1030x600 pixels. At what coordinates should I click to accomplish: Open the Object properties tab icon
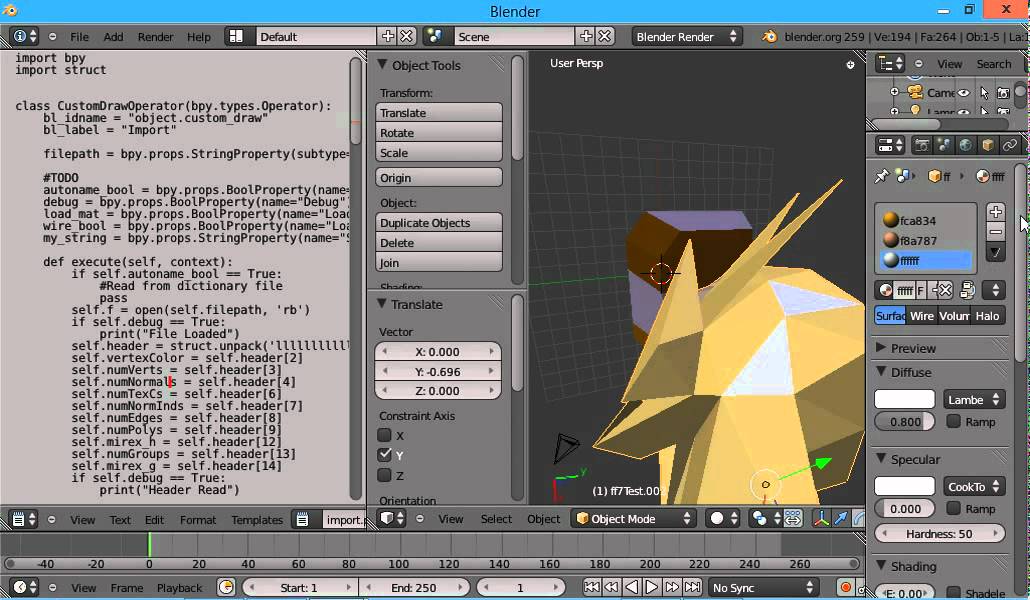987,145
